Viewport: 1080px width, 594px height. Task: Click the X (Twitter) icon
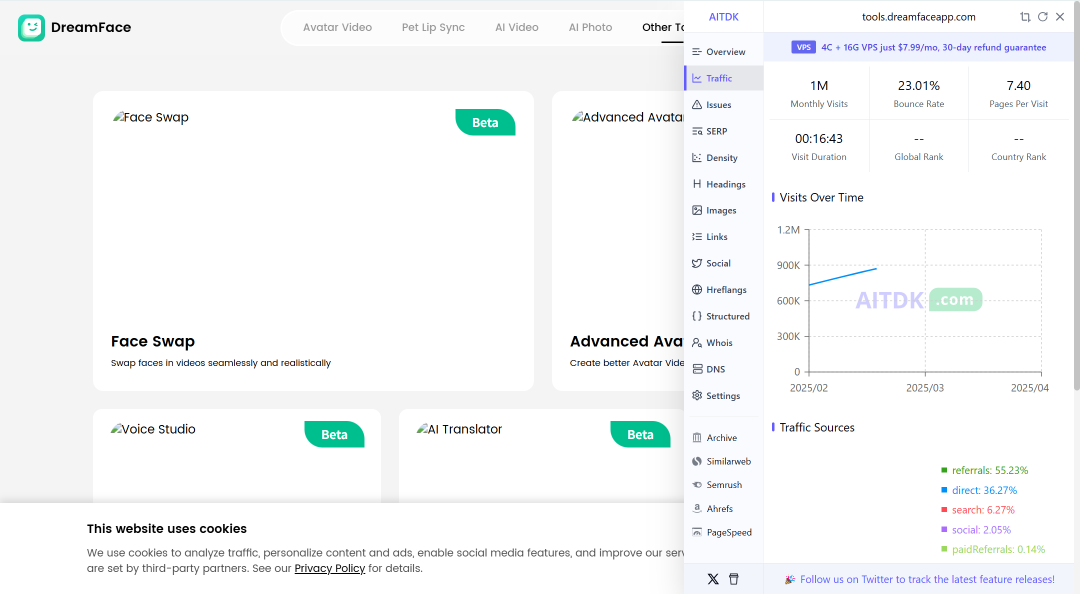pyautogui.click(x=713, y=579)
